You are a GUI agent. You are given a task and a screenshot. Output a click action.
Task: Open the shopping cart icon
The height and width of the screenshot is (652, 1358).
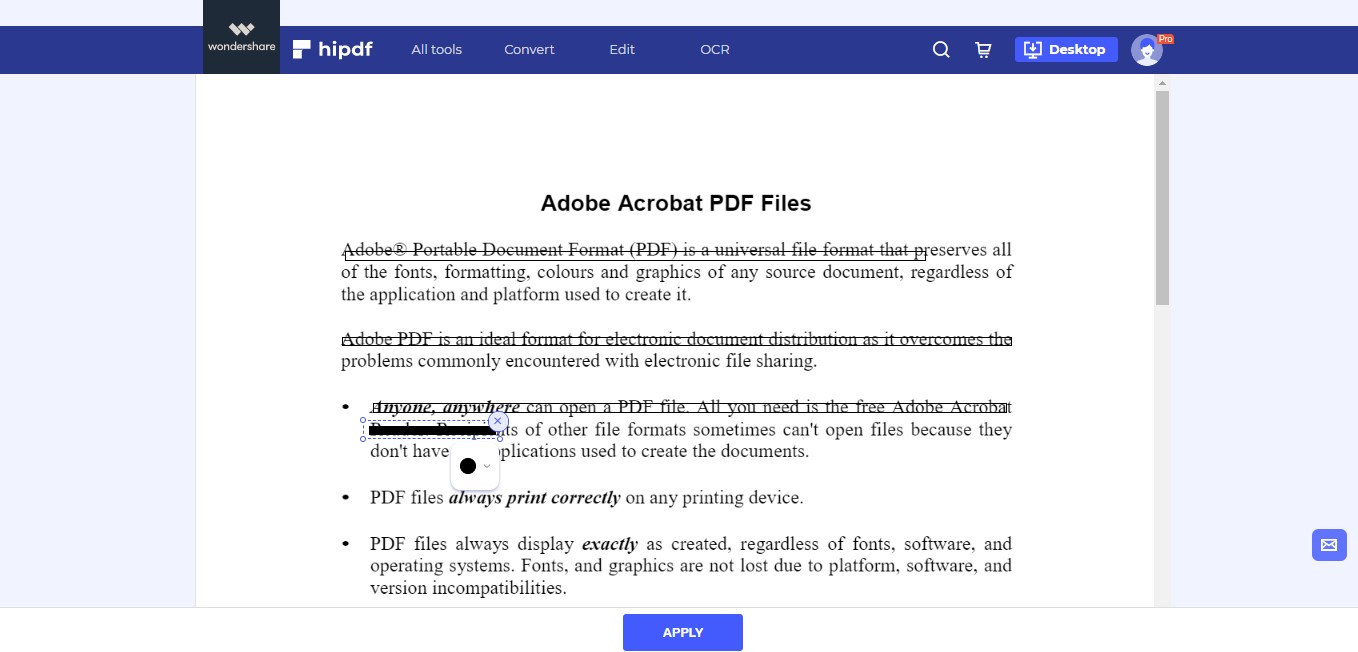pyautogui.click(x=982, y=49)
